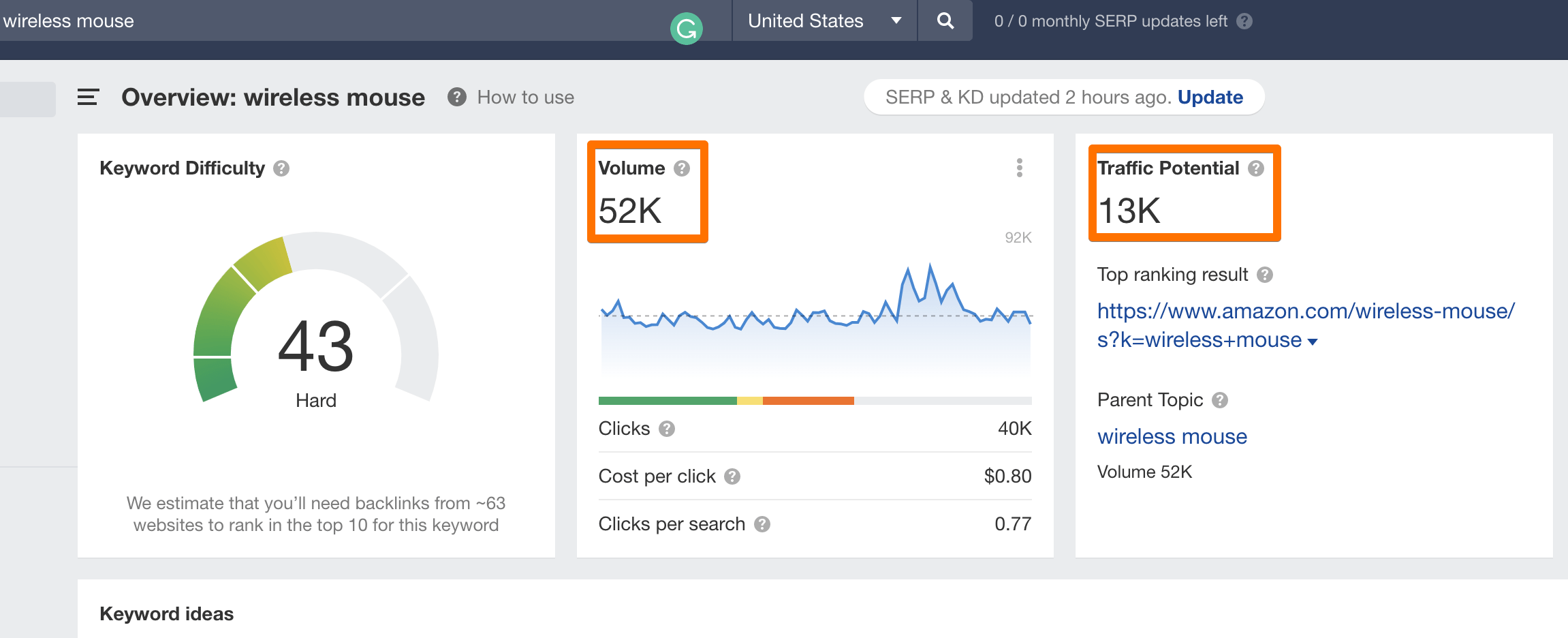Viewport: 1568px width, 638px height.
Task: Click the wireless mouse Parent Topic link
Action: coord(1172,436)
